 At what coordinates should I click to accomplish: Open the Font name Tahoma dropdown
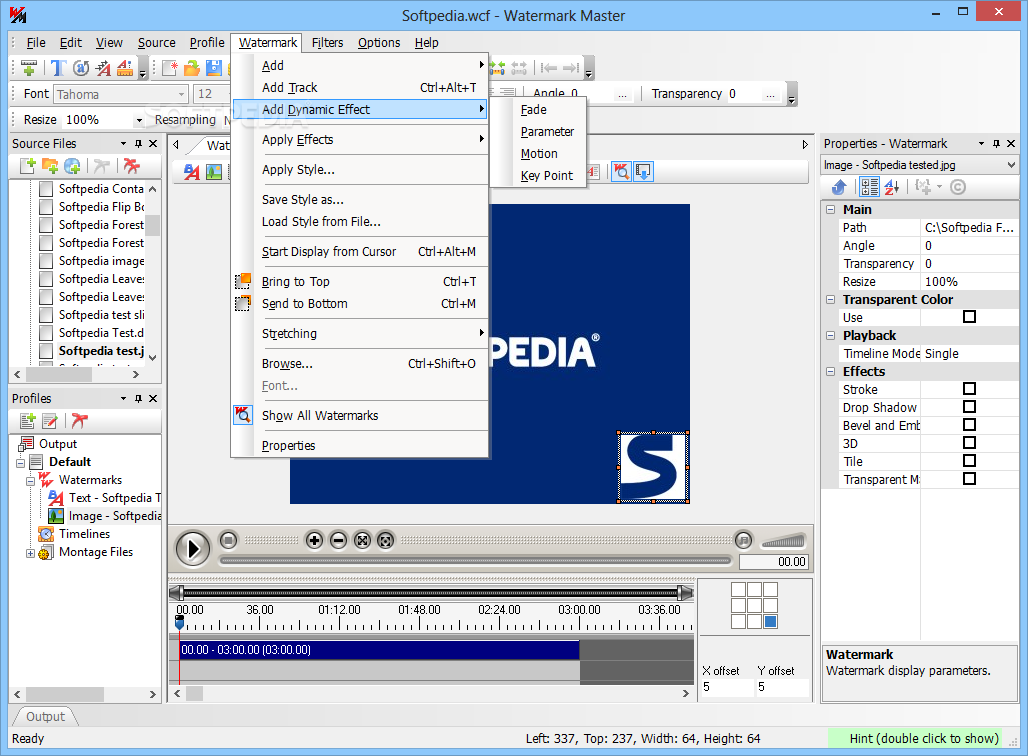[182, 94]
